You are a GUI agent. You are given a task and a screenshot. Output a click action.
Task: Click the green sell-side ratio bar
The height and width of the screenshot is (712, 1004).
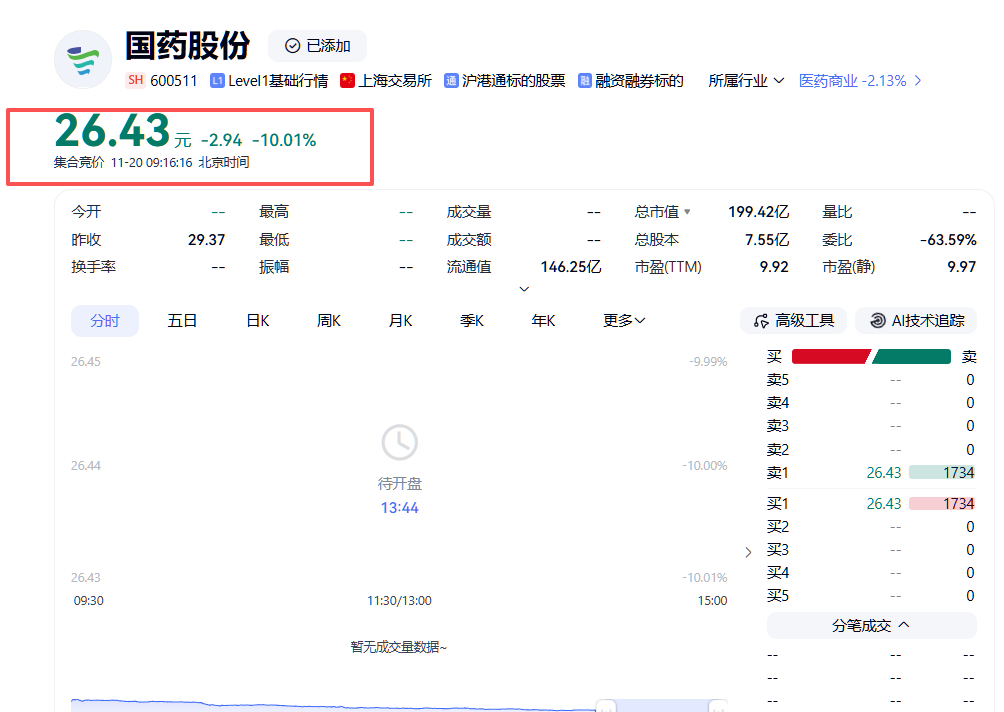point(912,357)
